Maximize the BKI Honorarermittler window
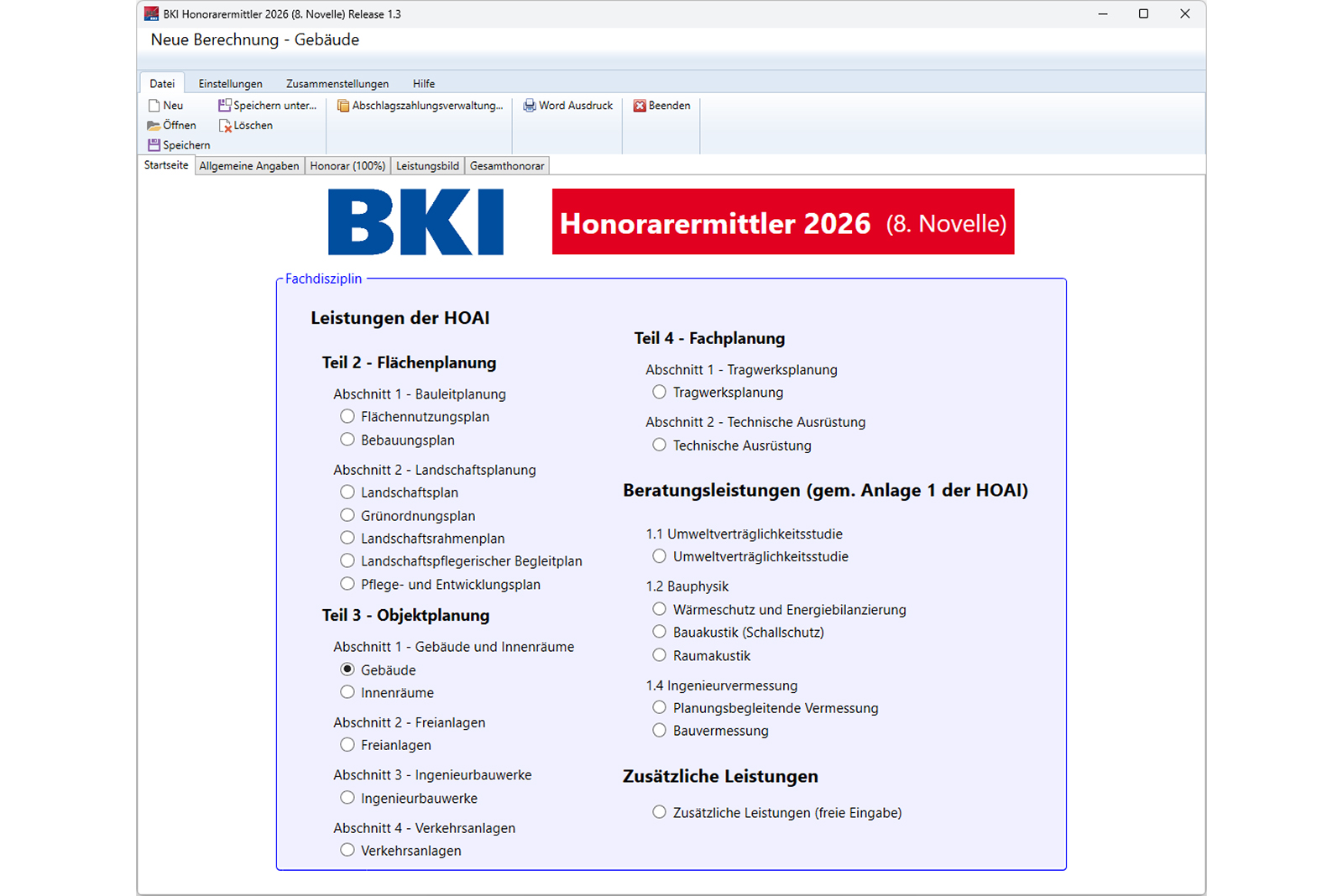This screenshot has width=1343, height=896. click(x=1143, y=14)
